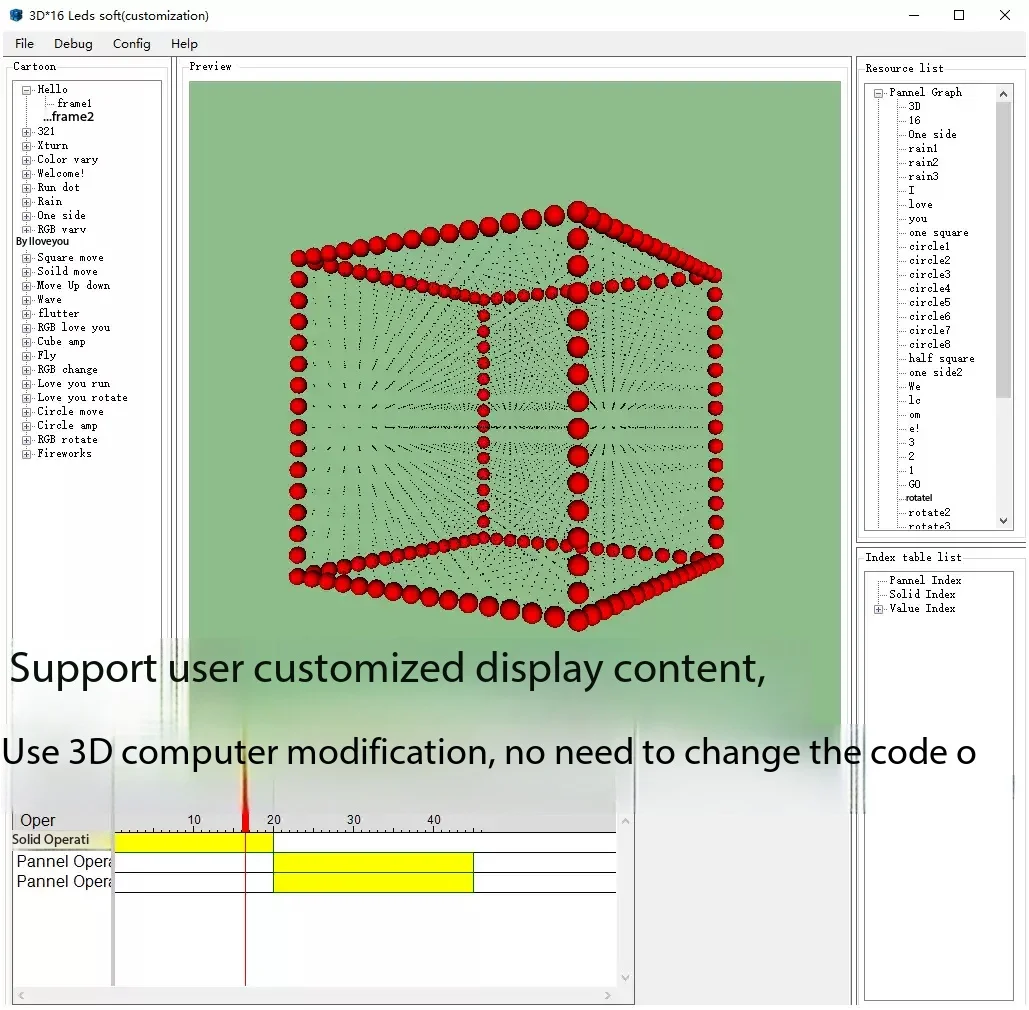Select the 3D resource item
The width and height of the screenshot is (1029, 1010).
[x=914, y=106]
